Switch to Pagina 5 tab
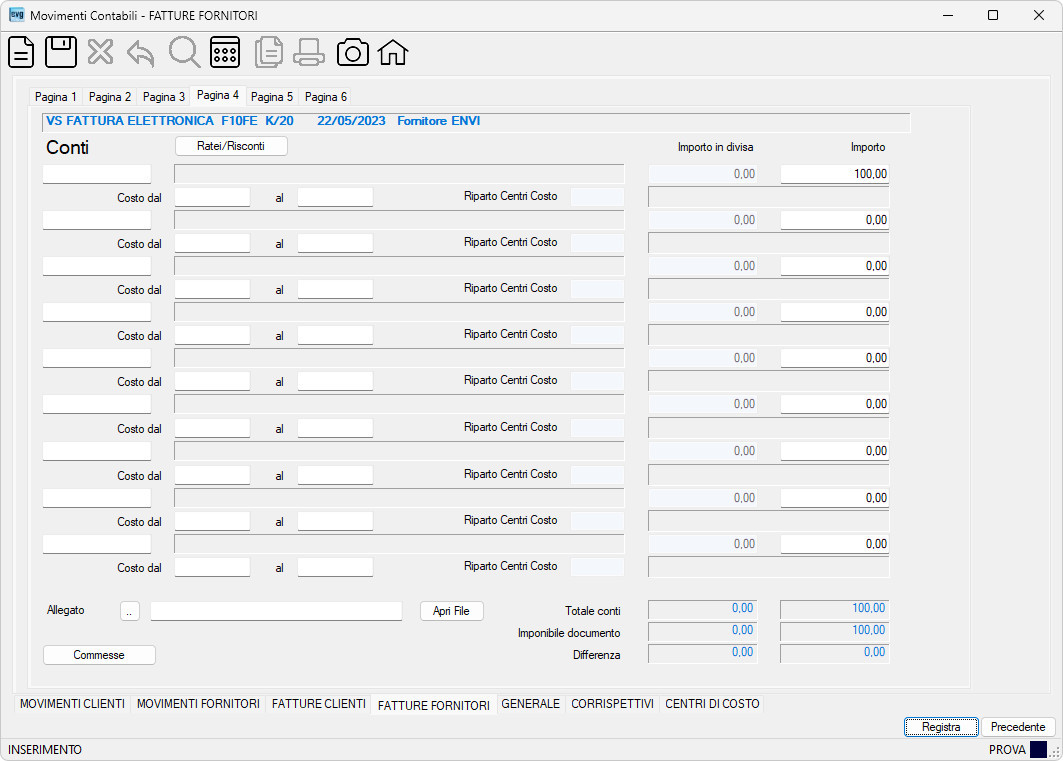The width and height of the screenshot is (1063, 761). tap(272, 97)
